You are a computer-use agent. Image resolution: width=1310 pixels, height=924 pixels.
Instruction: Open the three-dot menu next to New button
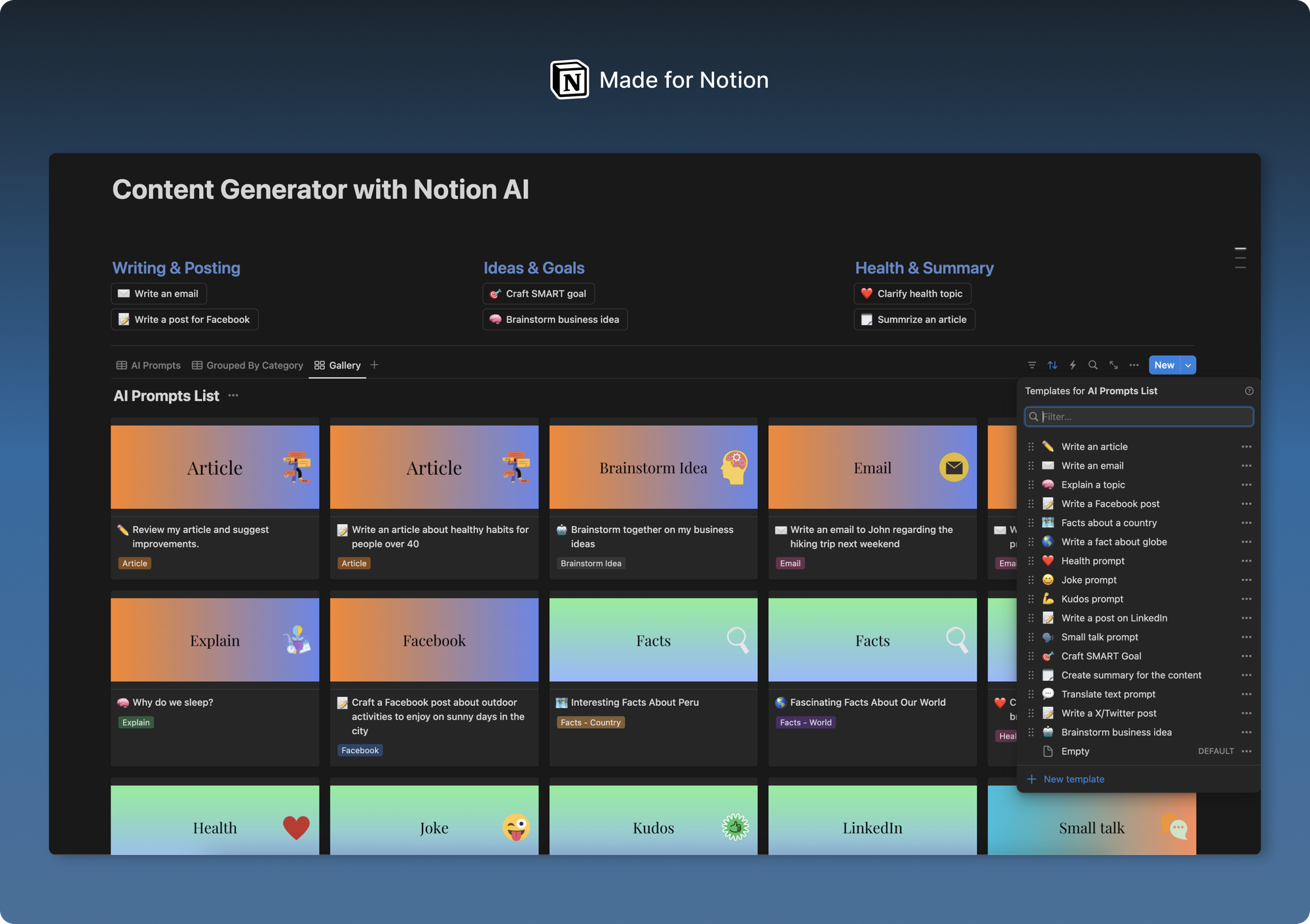click(1134, 365)
